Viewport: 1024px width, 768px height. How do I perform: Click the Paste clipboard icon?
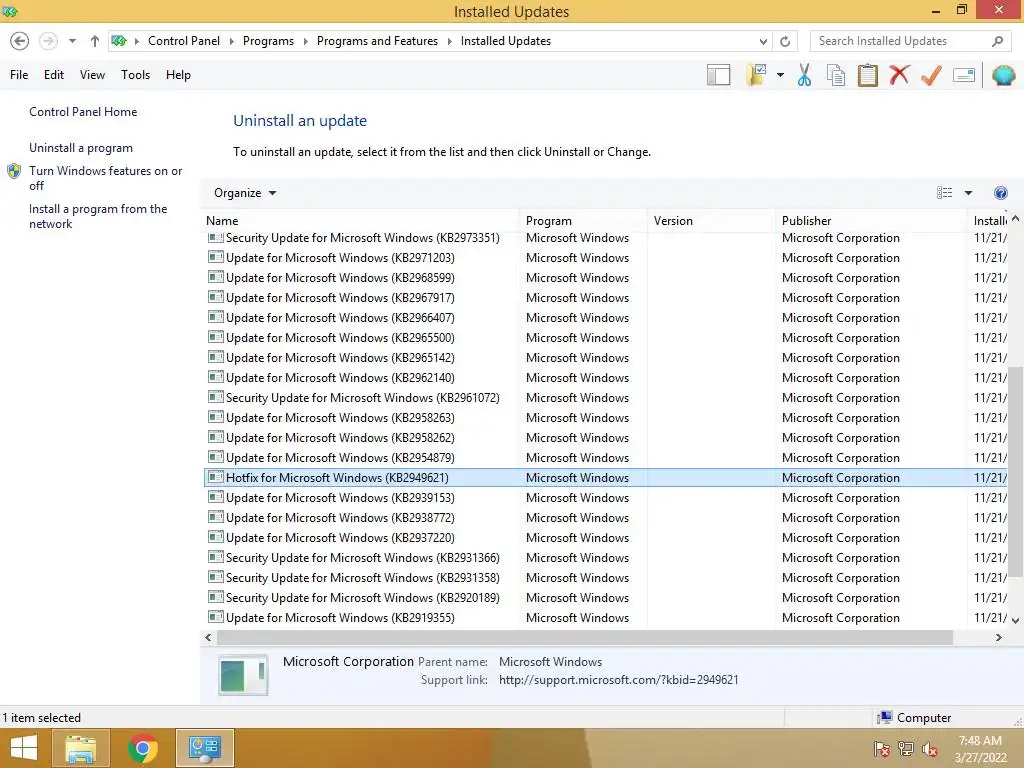(x=867, y=75)
